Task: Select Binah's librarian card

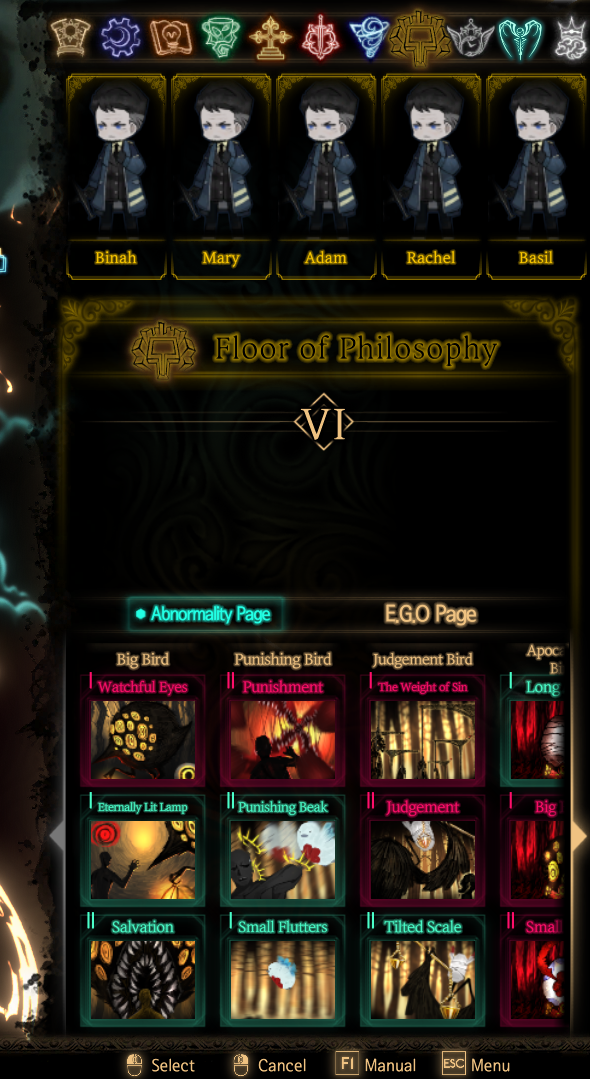Action: (x=116, y=176)
